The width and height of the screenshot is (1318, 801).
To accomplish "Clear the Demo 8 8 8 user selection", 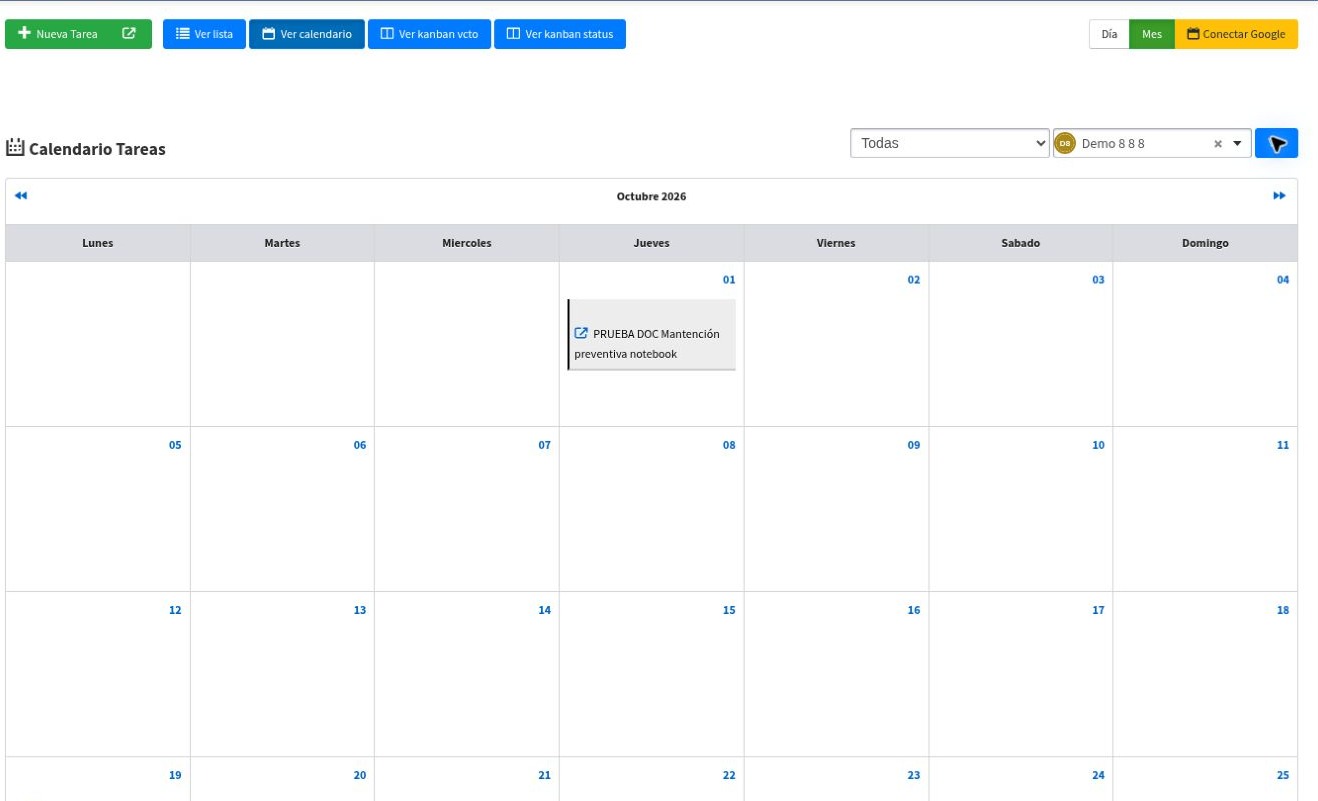I will pyautogui.click(x=1218, y=144).
